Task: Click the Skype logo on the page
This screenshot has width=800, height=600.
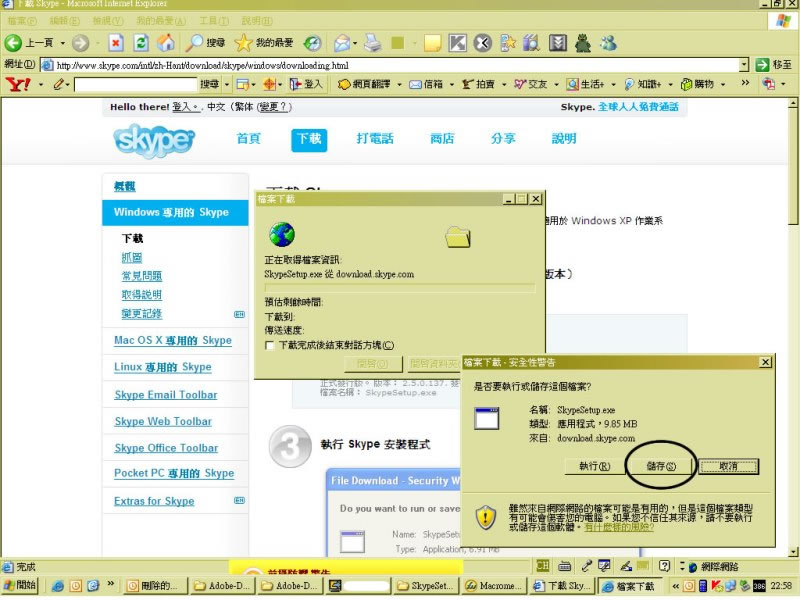Action: (154, 140)
